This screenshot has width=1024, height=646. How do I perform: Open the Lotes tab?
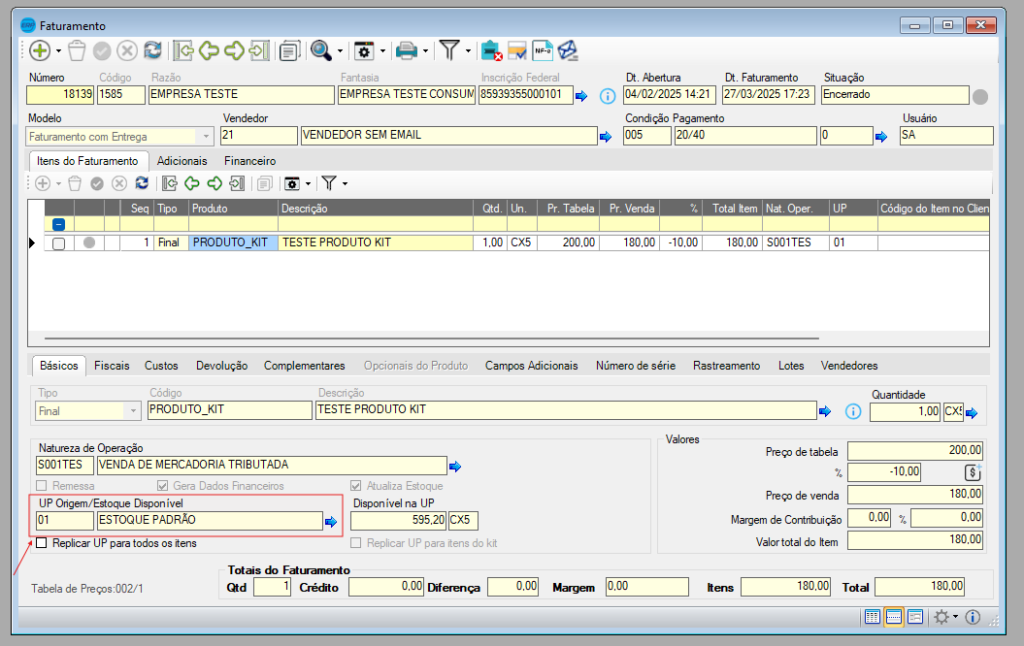pyautogui.click(x=791, y=366)
